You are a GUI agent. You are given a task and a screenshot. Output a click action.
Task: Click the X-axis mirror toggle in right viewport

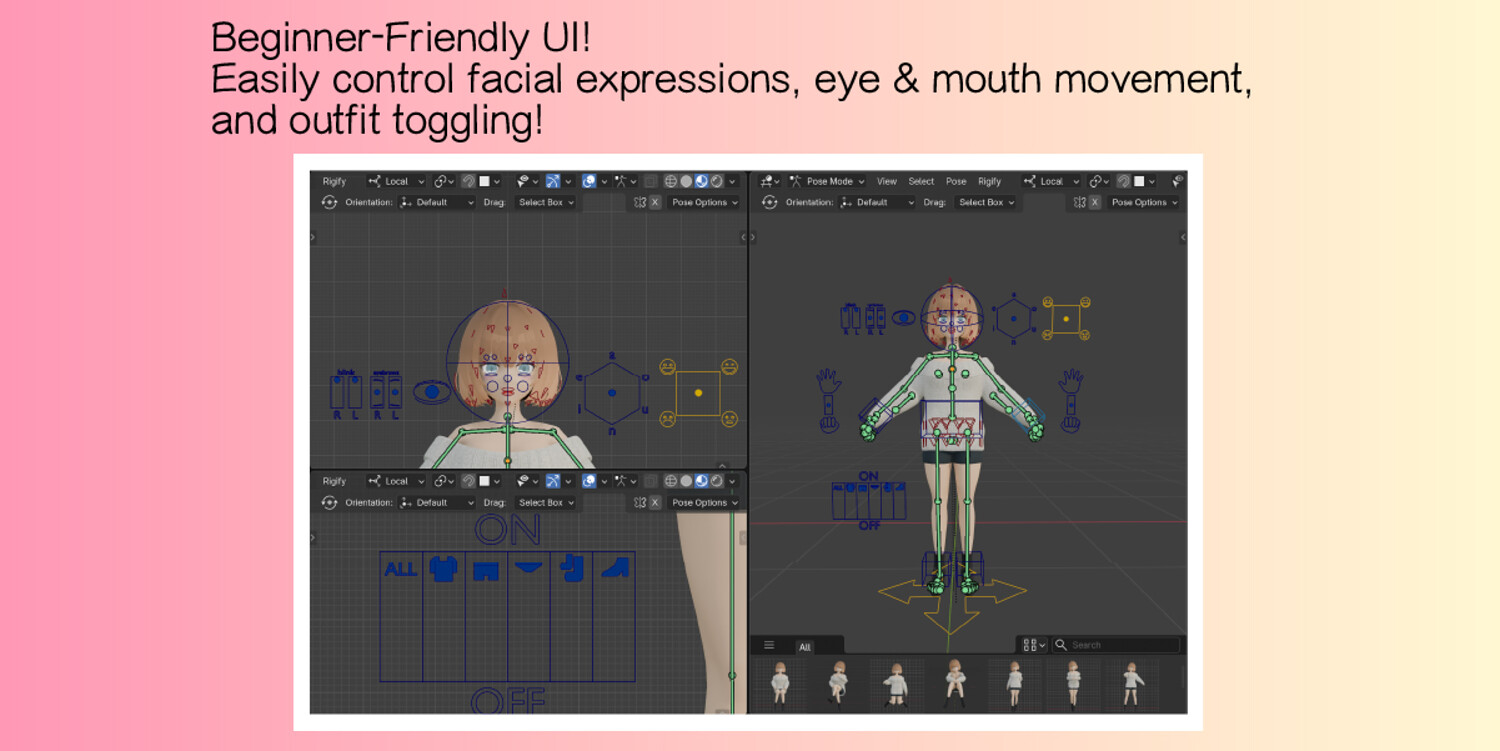tap(1095, 202)
